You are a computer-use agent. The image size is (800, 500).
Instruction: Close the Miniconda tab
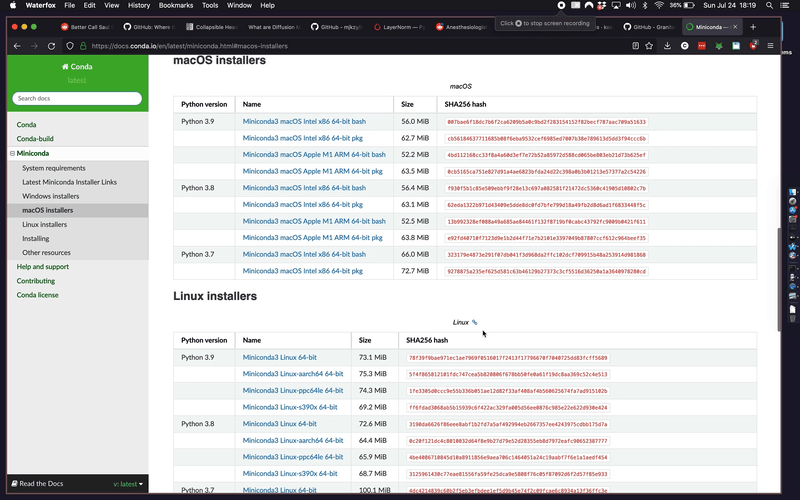coord(735,27)
